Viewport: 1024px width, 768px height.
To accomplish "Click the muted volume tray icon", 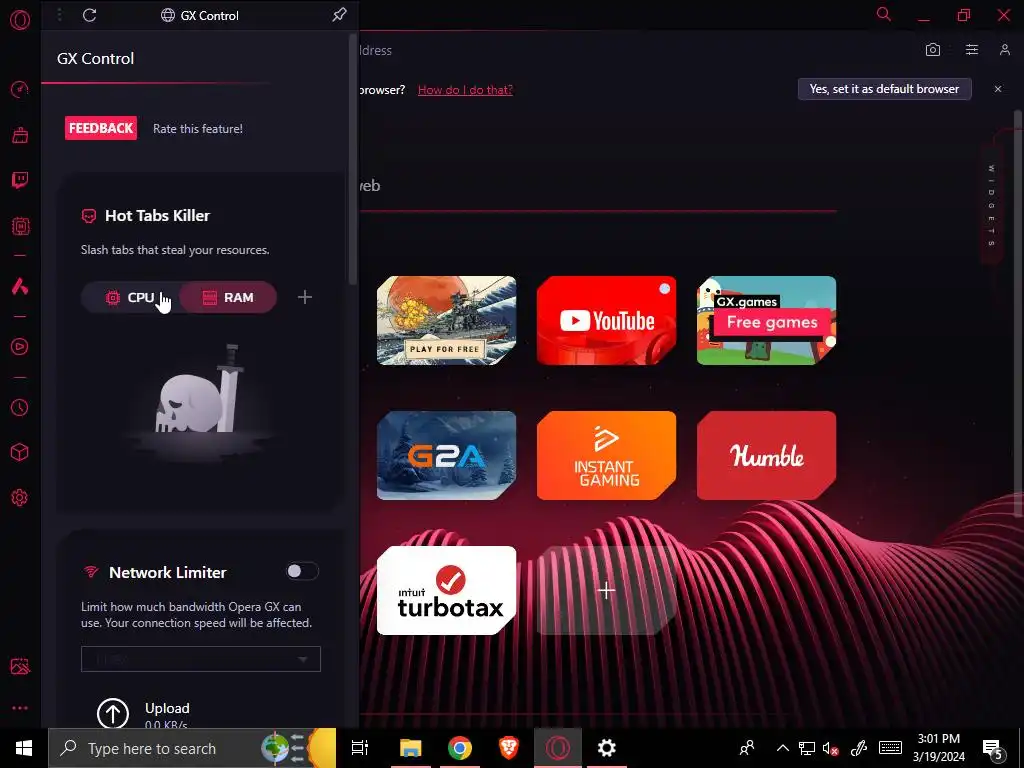I will pos(831,748).
